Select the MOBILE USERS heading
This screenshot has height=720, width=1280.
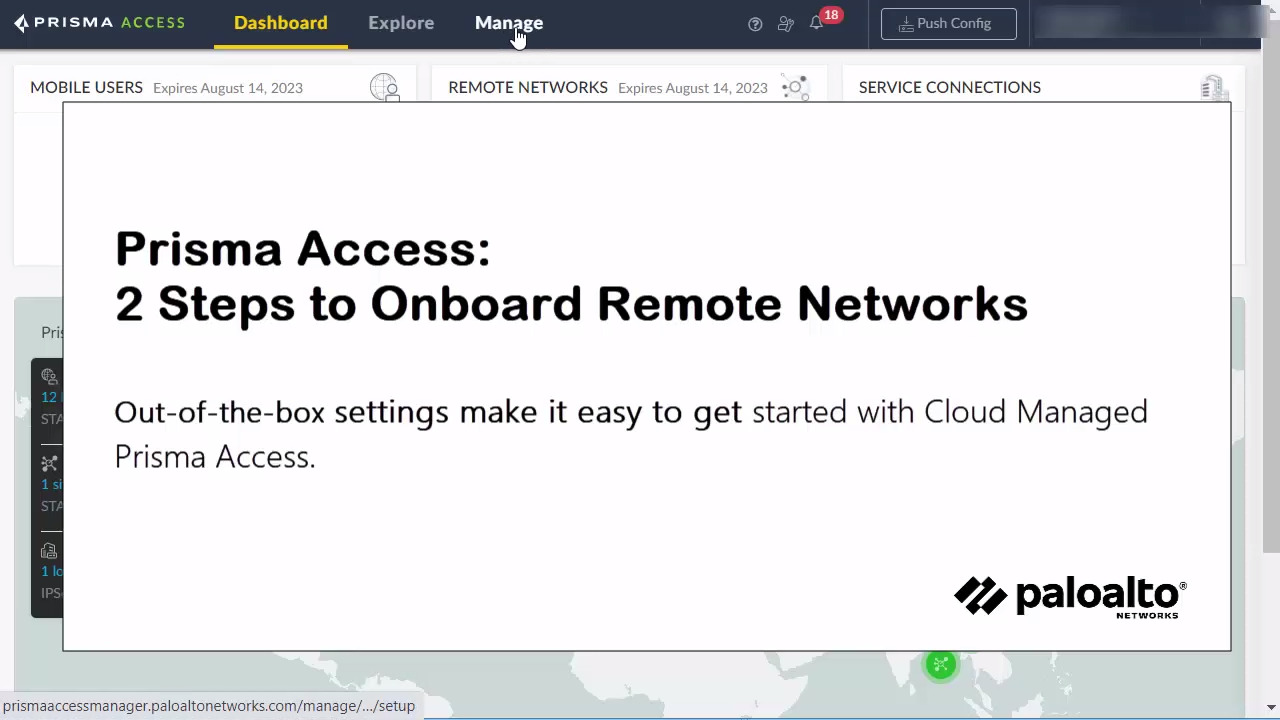[86, 88]
